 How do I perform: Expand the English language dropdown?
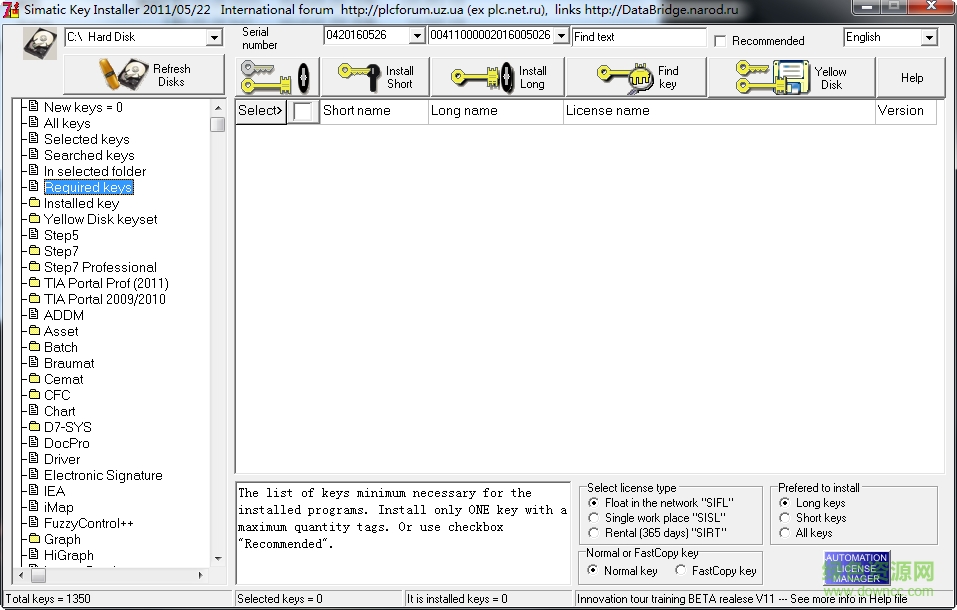[929, 38]
